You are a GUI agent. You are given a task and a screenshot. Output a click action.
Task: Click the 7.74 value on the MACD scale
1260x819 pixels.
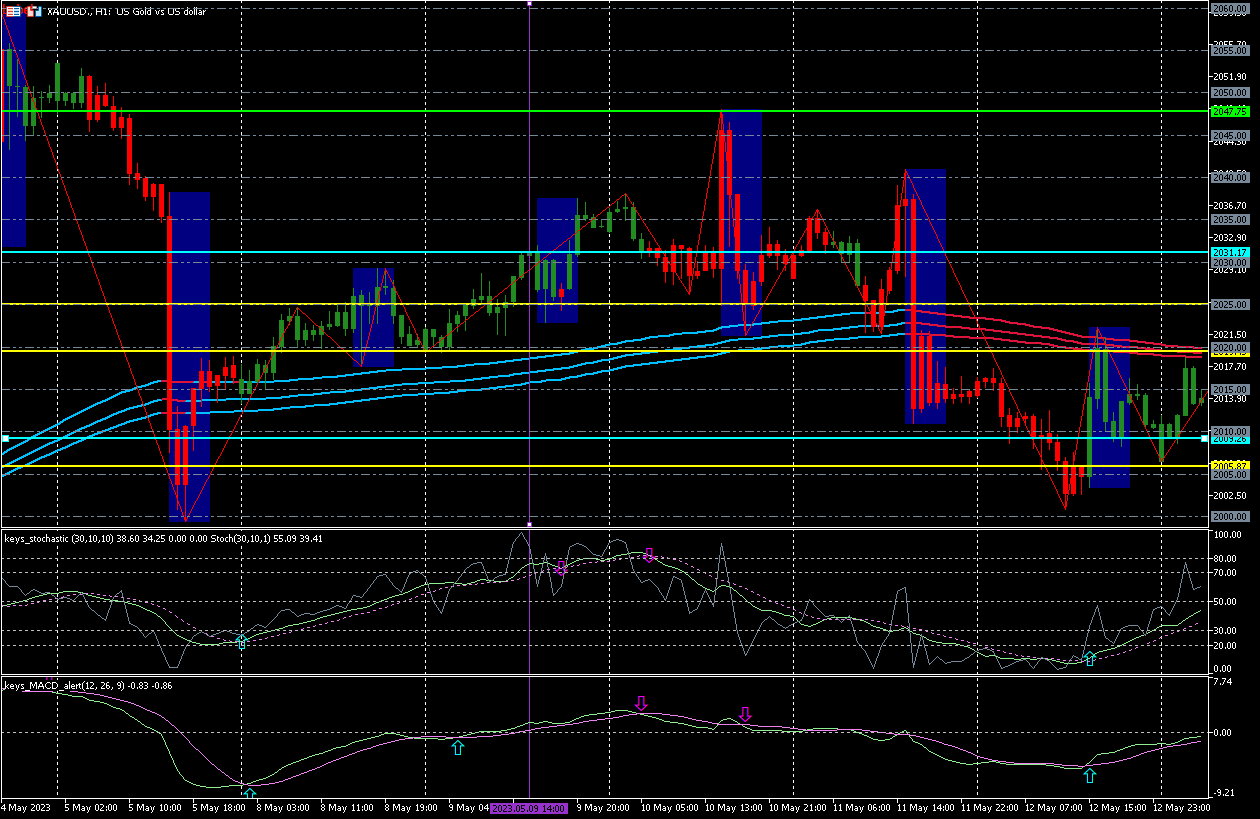pos(1222,682)
